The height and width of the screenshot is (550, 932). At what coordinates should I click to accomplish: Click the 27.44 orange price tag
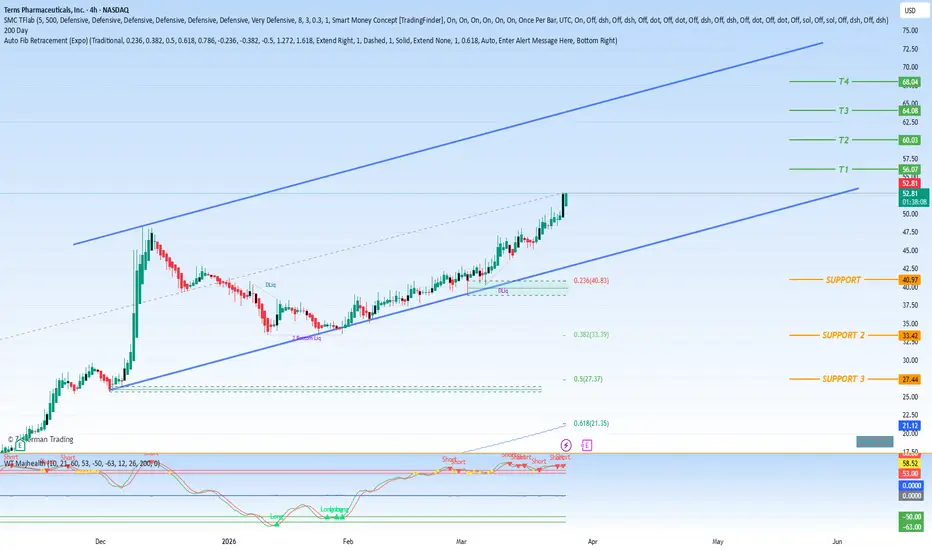(x=910, y=379)
